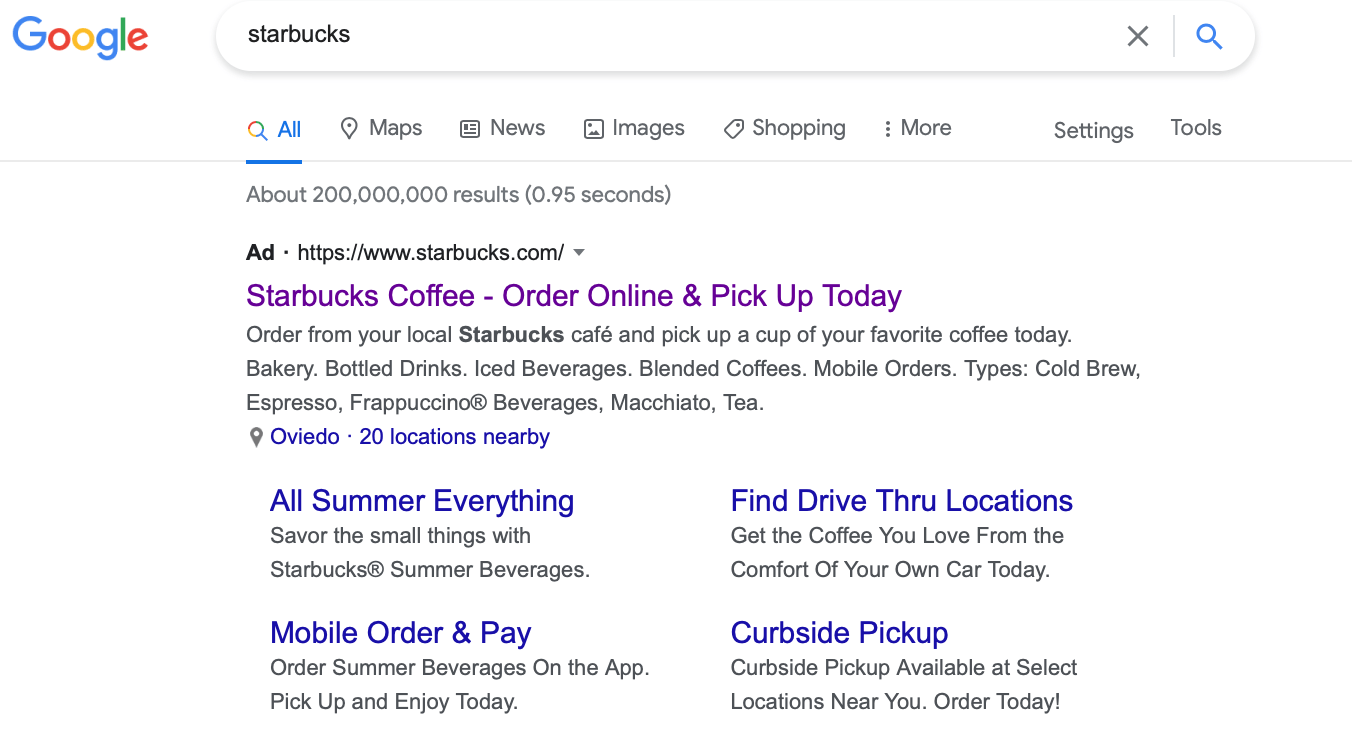Screen dimensions: 1352x754
Task: Open Starbucks Coffee - Order Online ad headline
Action: point(574,296)
